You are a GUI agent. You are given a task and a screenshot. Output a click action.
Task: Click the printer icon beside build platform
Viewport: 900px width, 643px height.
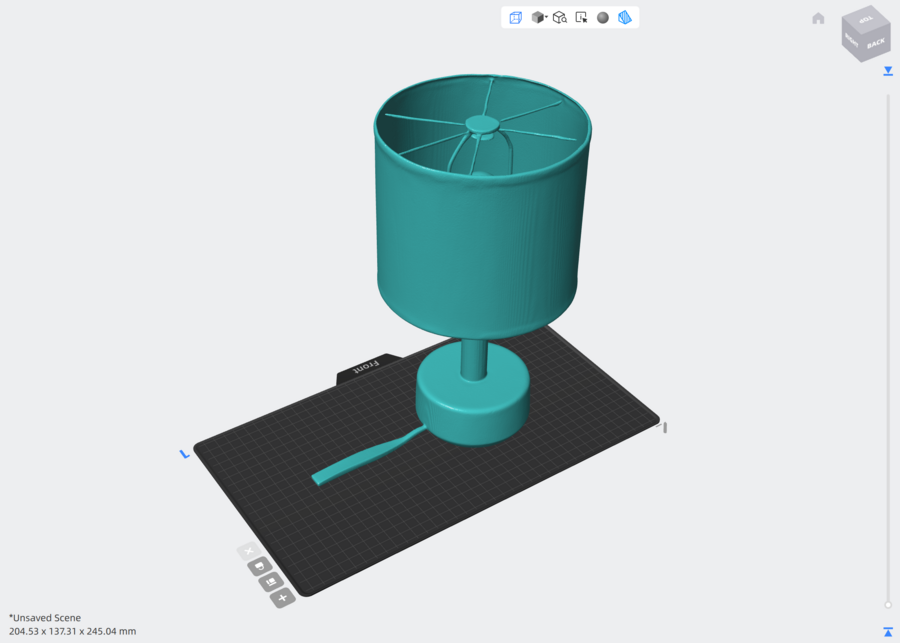click(x=260, y=567)
